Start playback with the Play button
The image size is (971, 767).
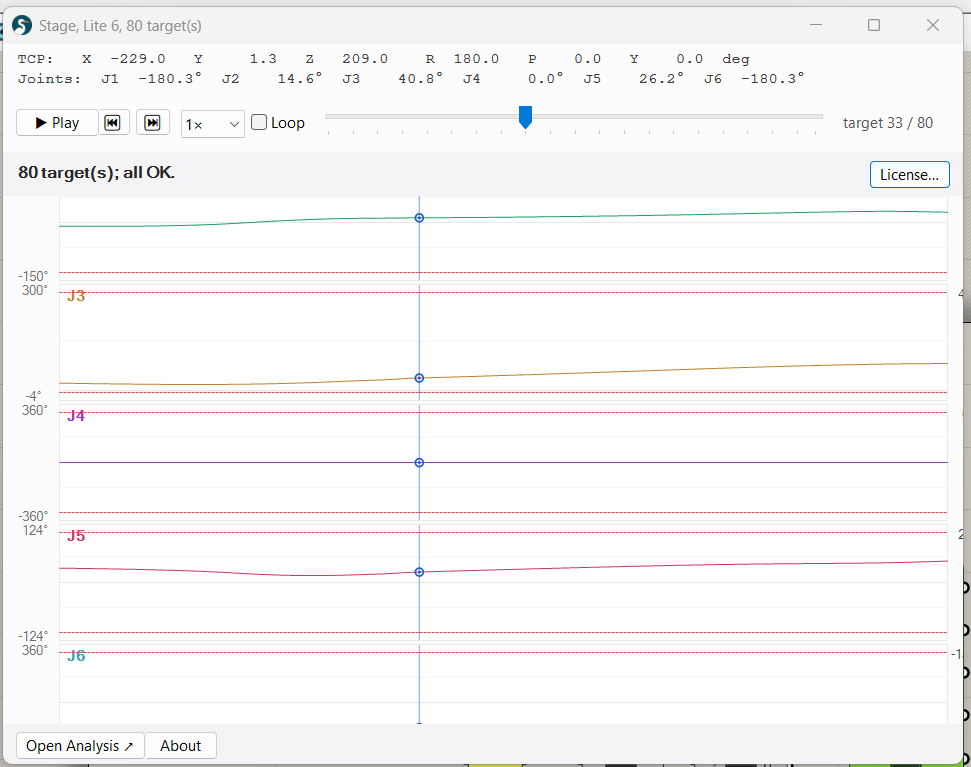[x=57, y=123]
